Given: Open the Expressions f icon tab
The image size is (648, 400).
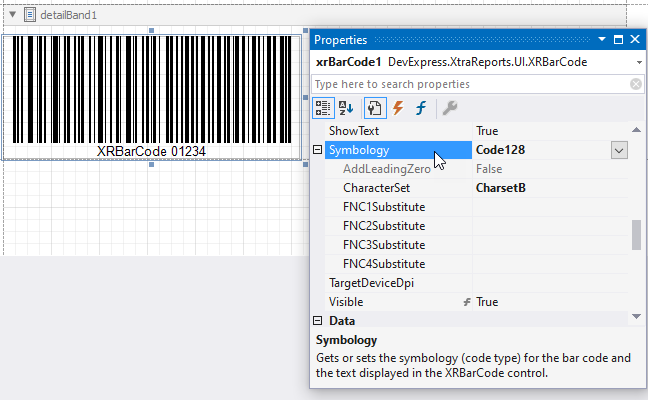Looking at the screenshot, I should (x=421, y=108).
